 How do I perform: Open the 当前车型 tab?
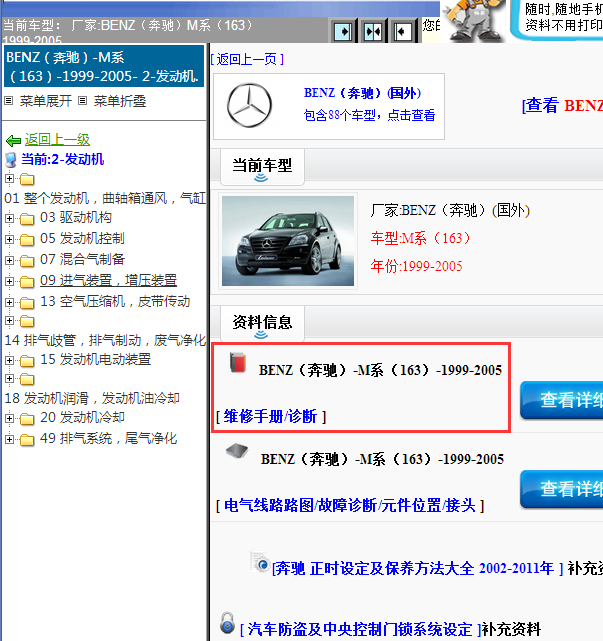click(x=262, y=167)
